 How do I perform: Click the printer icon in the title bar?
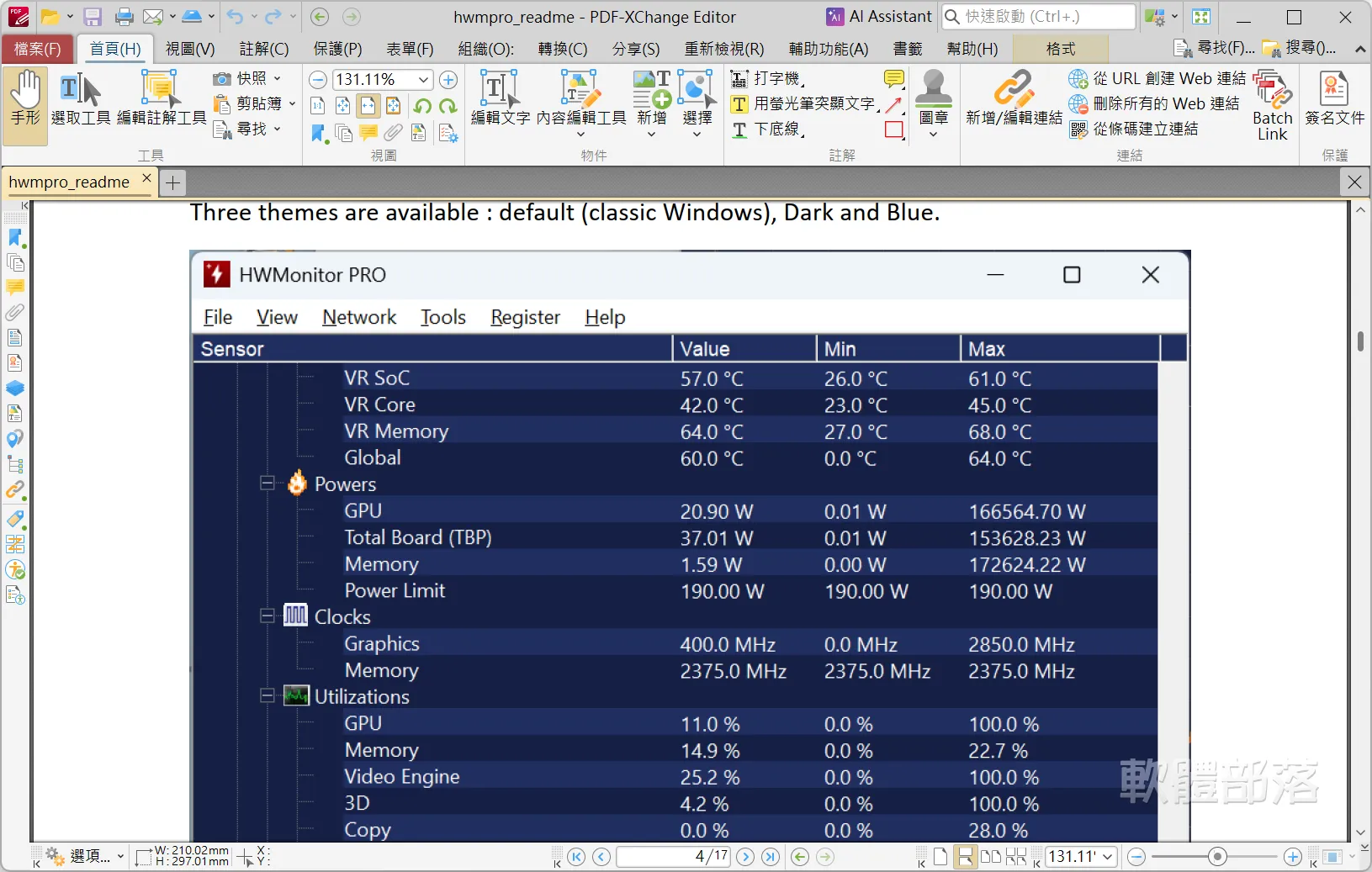coord(124,17)
